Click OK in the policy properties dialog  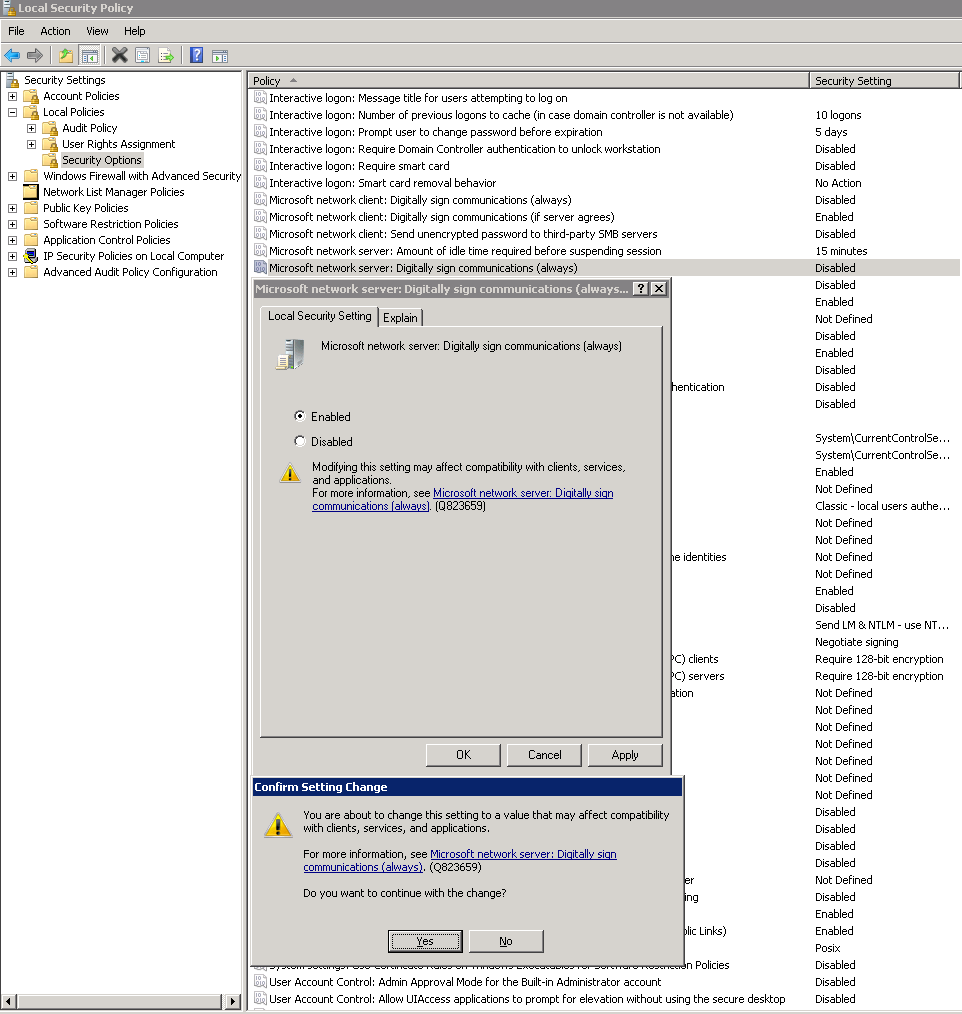click(x=463, y=755)
